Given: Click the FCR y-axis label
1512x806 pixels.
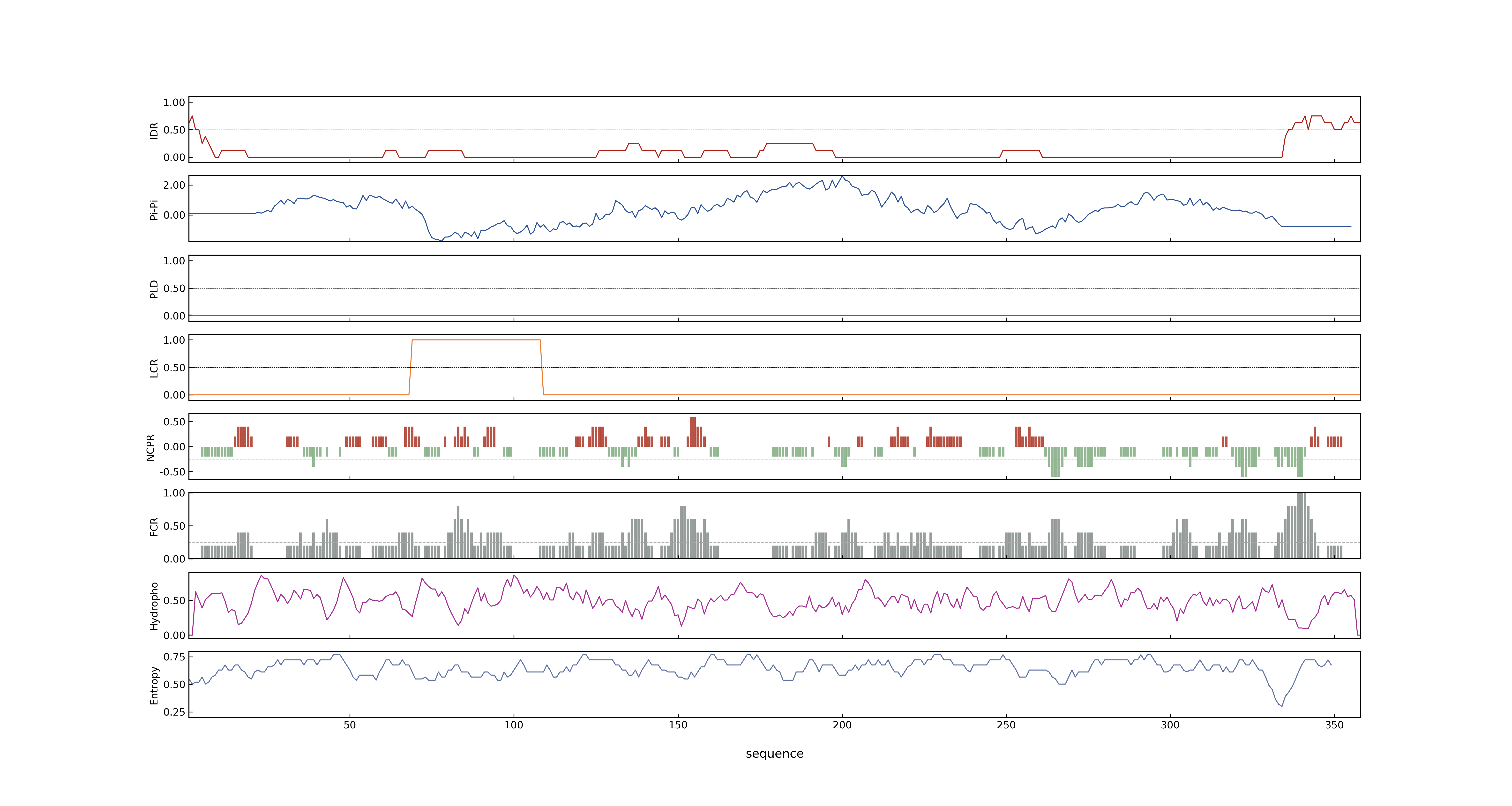Looking at the screenshot, I should 154,526.
